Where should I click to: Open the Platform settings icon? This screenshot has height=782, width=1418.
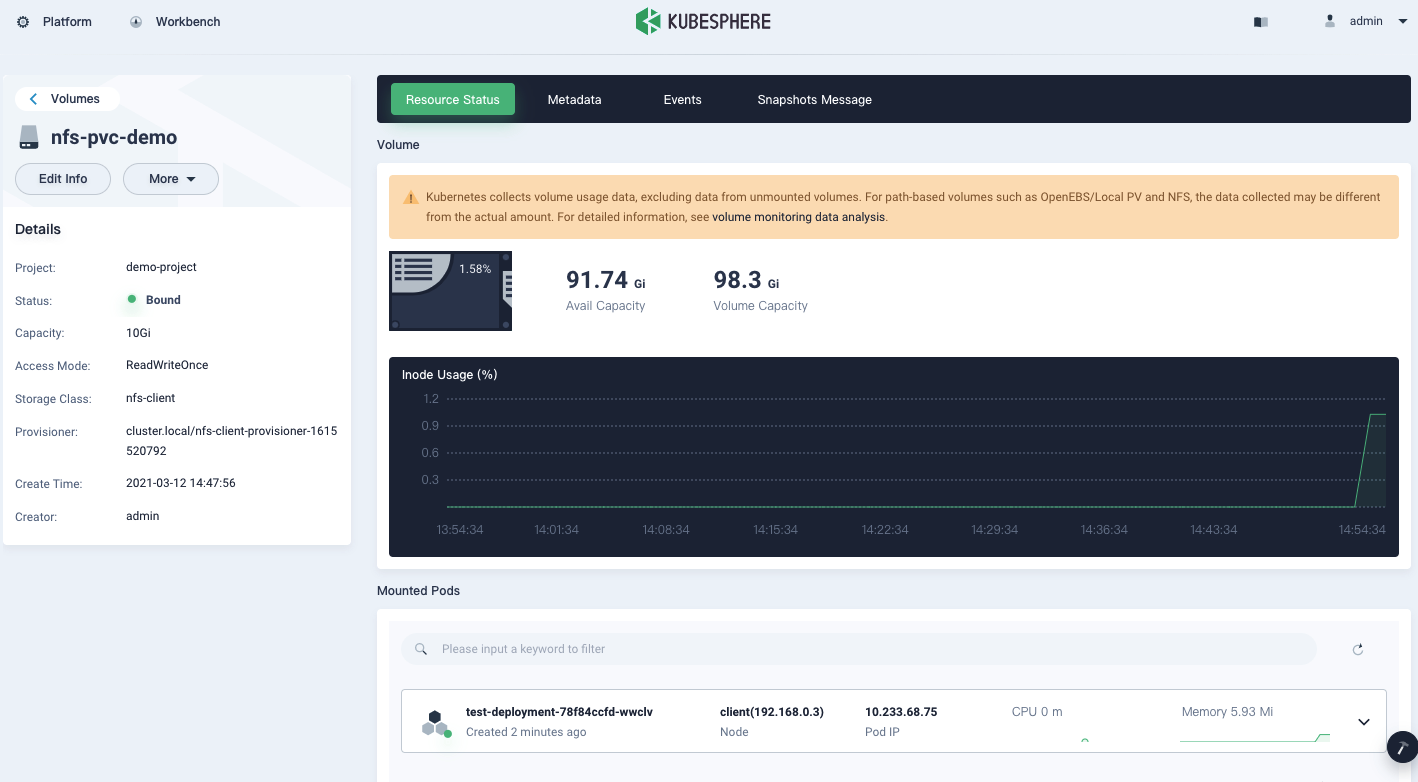23,21
